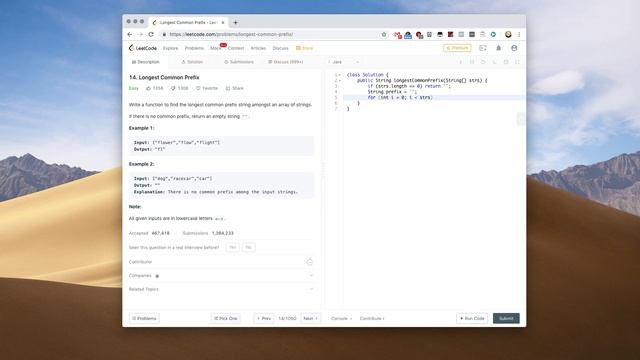Open Discuss in top navigation

(280, 48)
